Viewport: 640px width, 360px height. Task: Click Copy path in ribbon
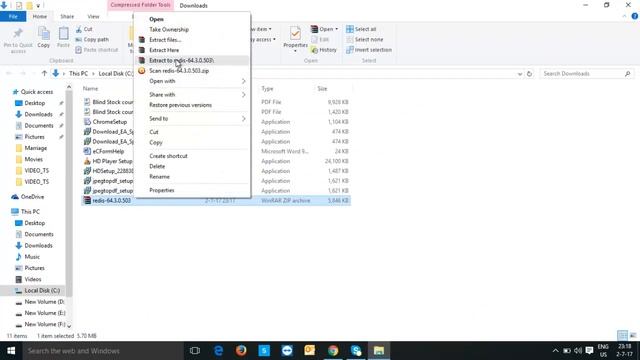click(92, 40)
